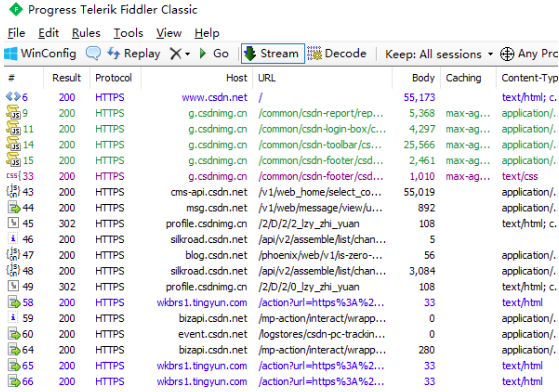The height and width of the screenshot is (392, 559).
Task: Click URL /common/csdn-toolbar/cs…
Action: coord(320,145)
